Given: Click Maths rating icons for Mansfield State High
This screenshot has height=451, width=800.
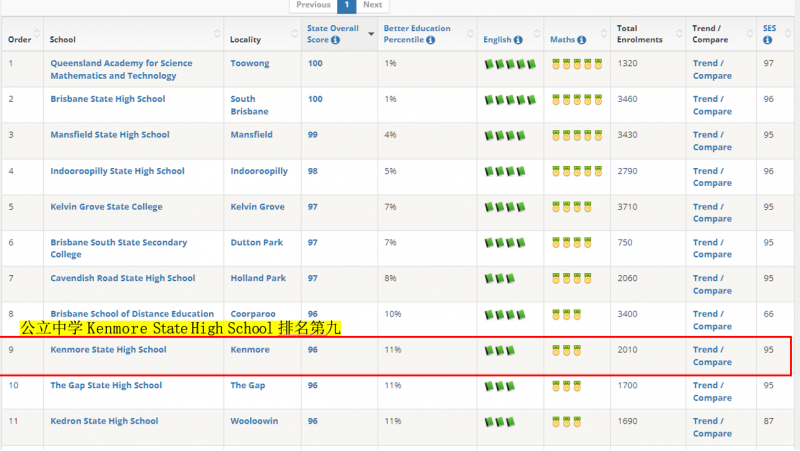Looking at the screenshot, I should coord(577,136).
